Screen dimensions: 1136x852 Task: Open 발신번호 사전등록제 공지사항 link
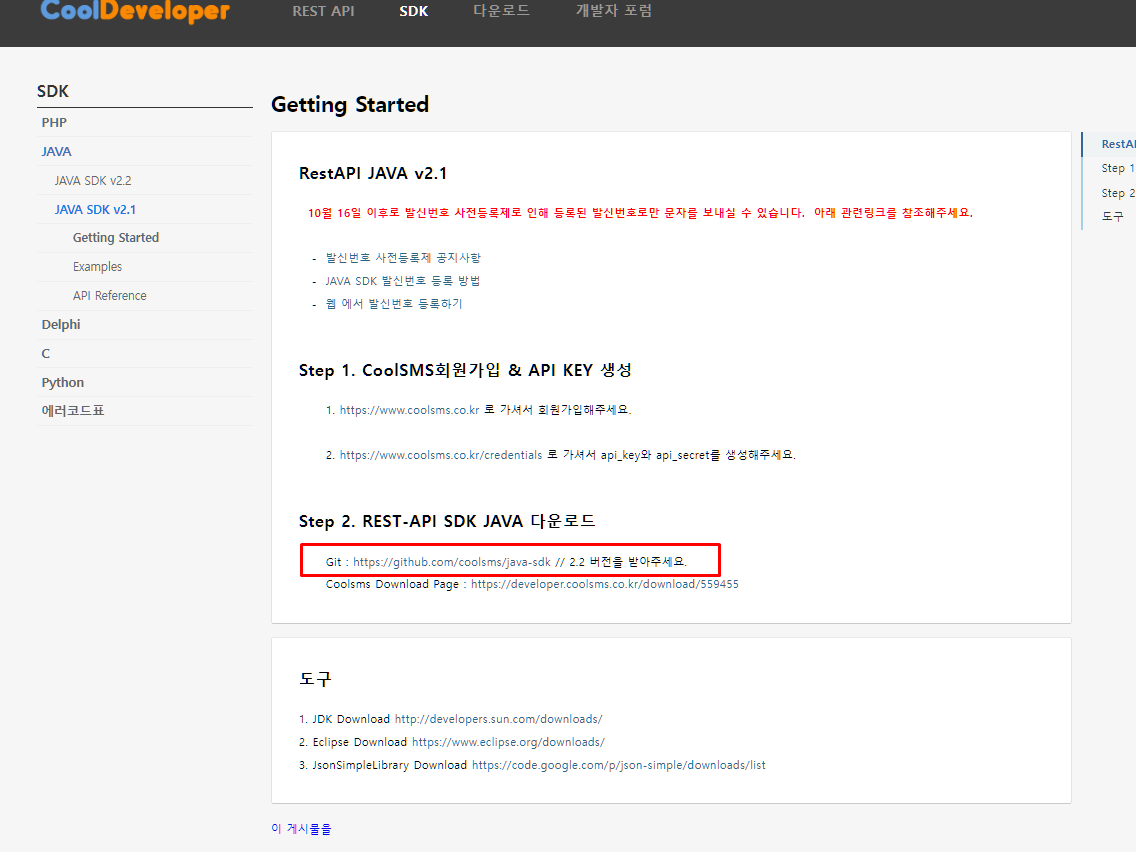403,258
